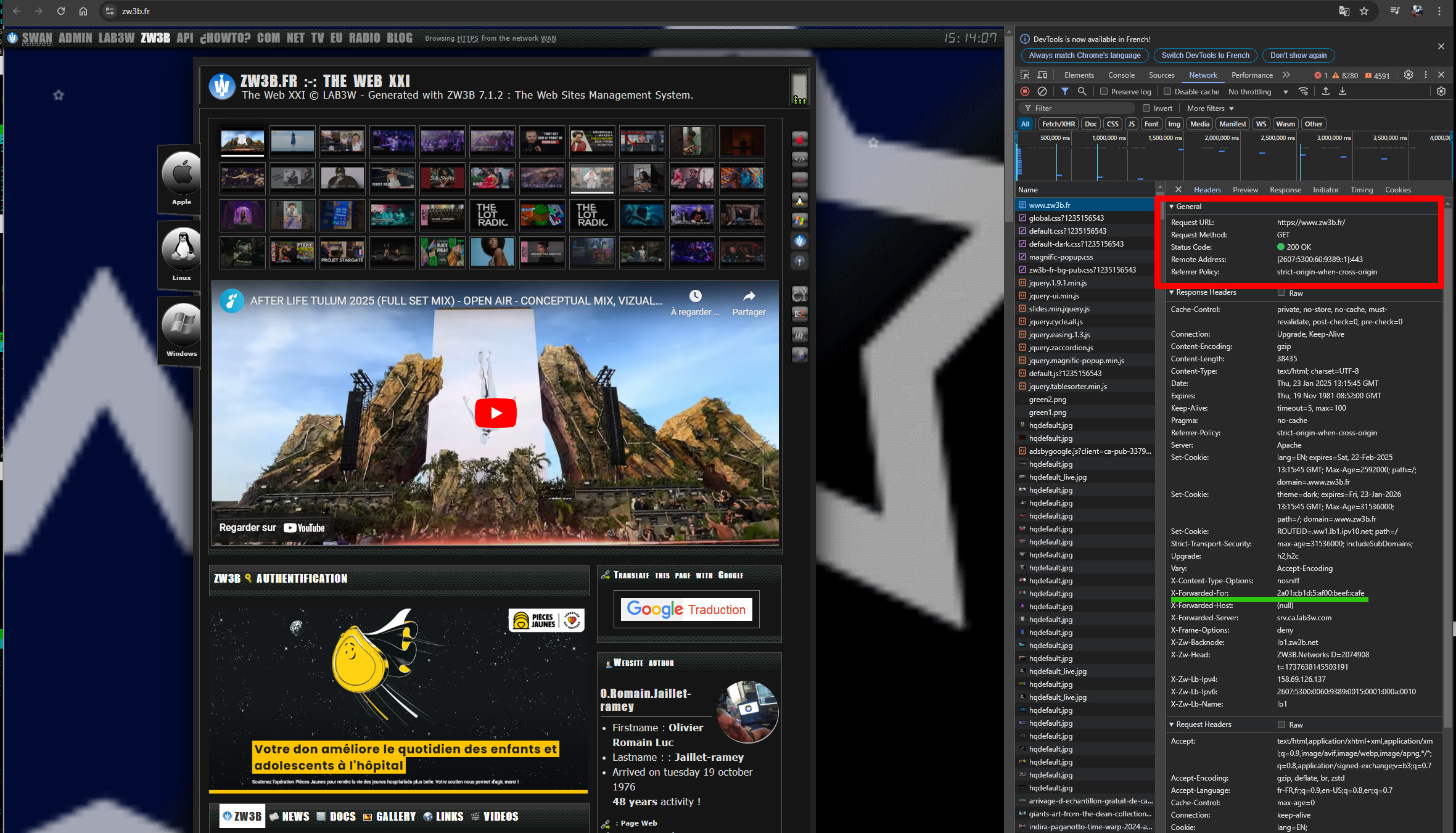Switch to the Performance panel tab
The image size is (1456, 833).
click(1252, 75)
